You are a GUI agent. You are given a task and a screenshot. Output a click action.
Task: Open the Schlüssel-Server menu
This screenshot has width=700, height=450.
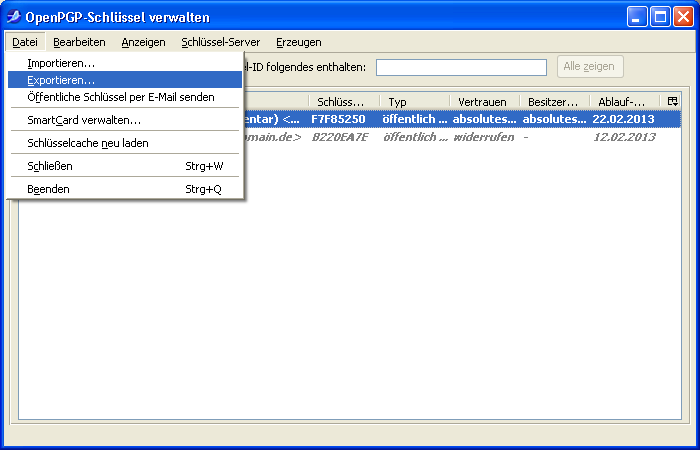(220, 42)
